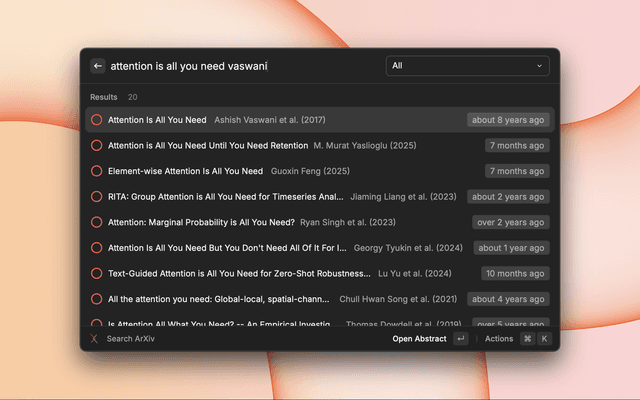
Task: Click the Open Abstract button
Action: pos(419,339)
